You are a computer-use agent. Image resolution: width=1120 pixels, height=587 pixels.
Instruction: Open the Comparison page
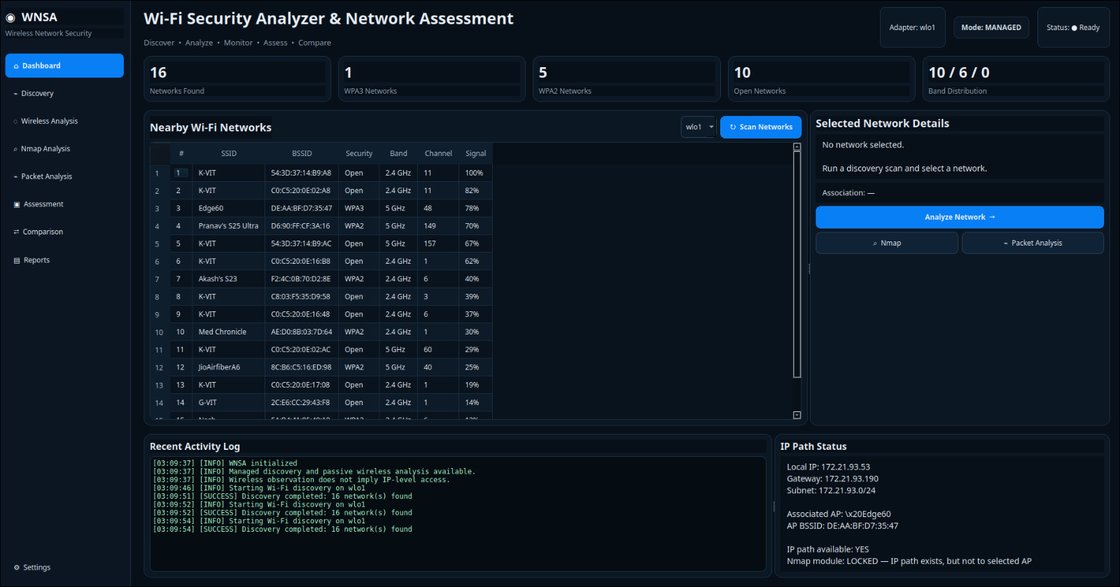pos(64,232)
